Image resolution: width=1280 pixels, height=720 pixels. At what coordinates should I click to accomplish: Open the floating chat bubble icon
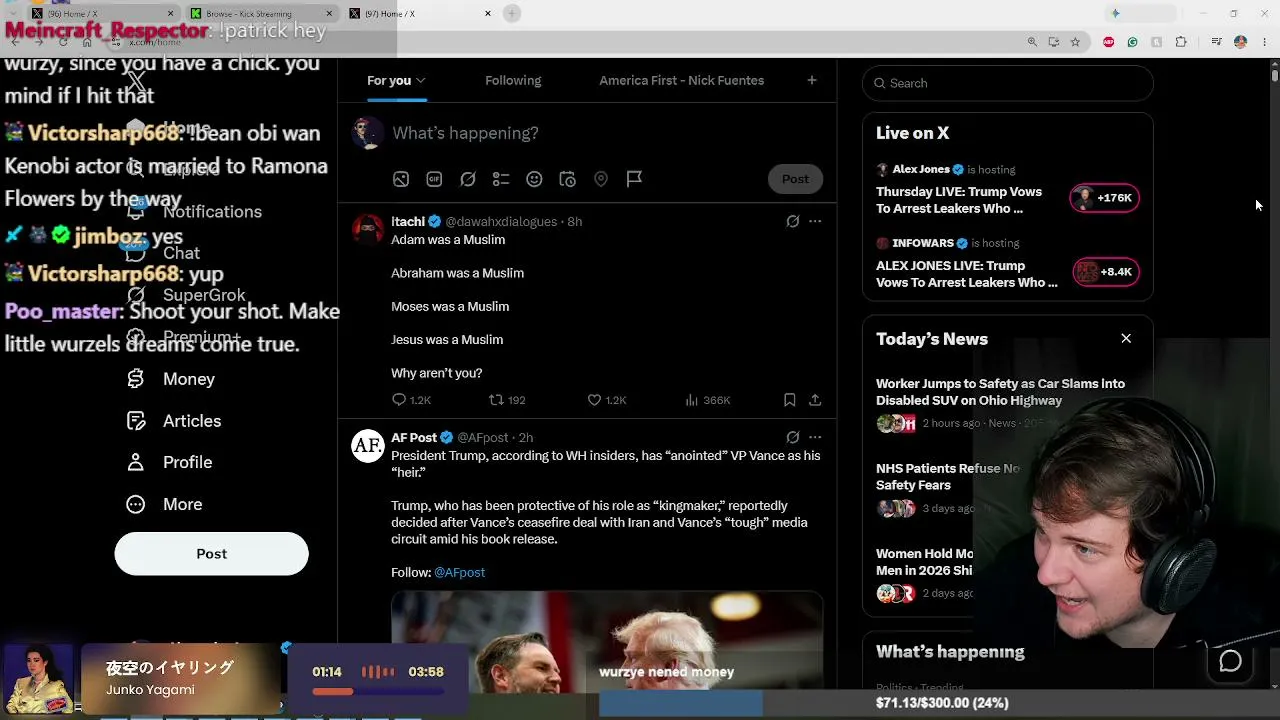click(1230, 661)
